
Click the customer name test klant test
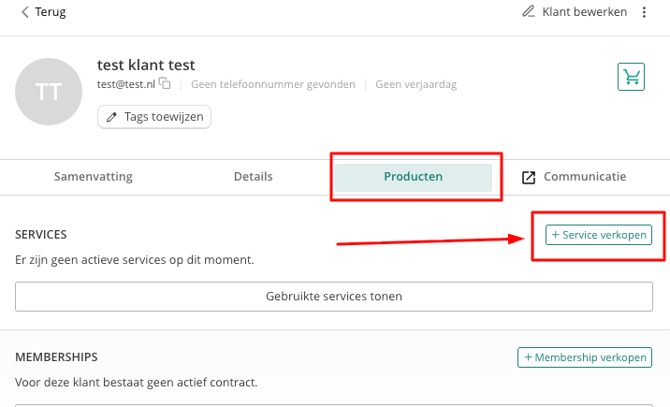pos(146,65)
